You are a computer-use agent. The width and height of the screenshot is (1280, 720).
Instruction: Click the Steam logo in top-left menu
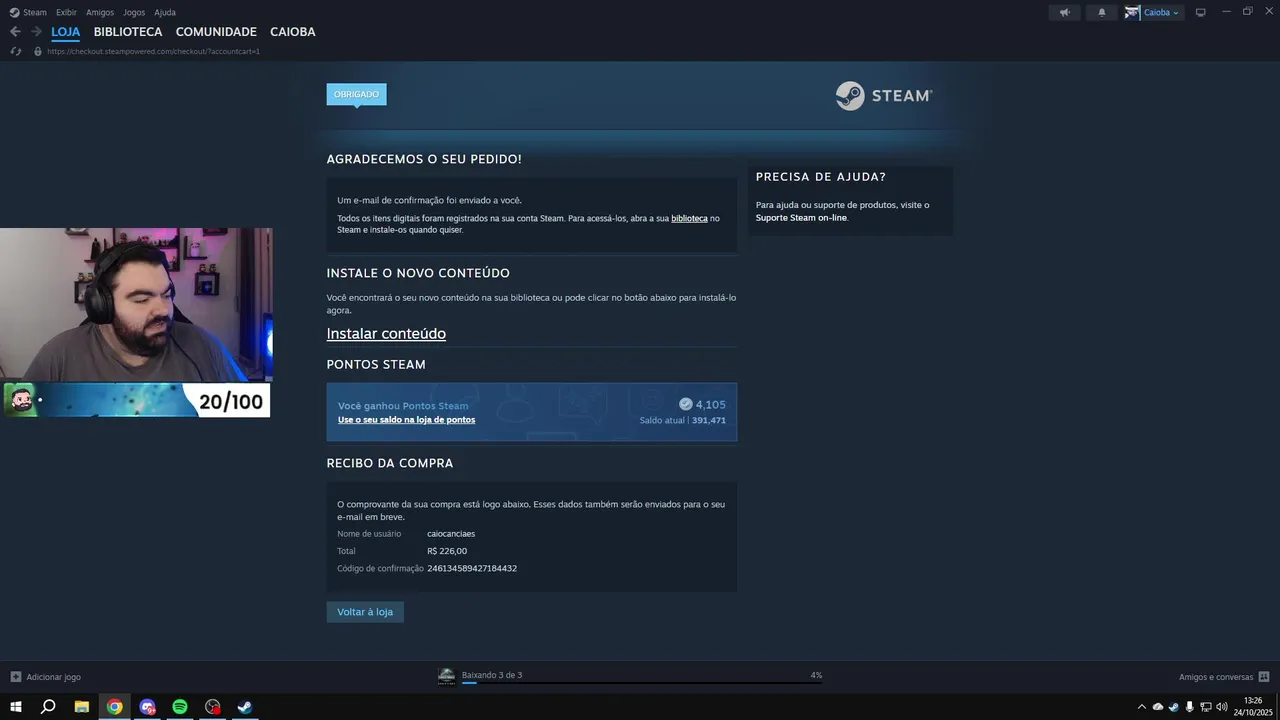tap(14, 12)
